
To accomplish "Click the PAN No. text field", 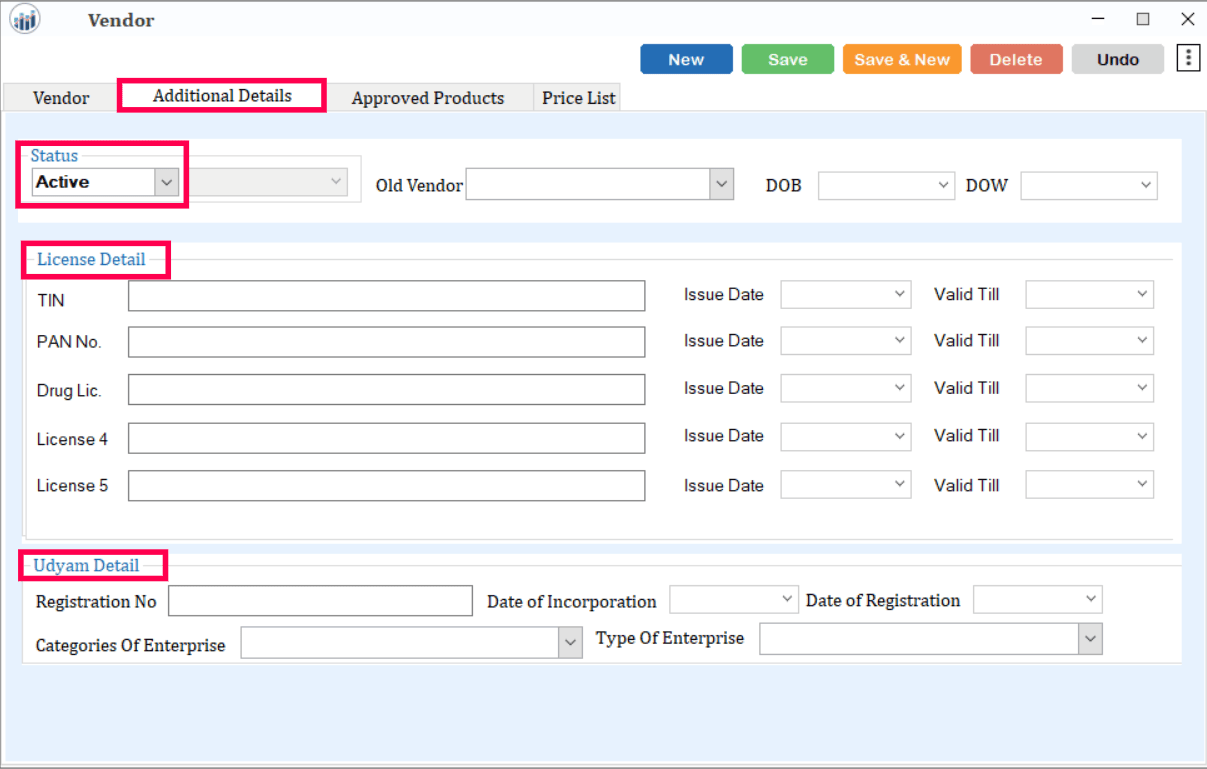I will tap(386, 342).
